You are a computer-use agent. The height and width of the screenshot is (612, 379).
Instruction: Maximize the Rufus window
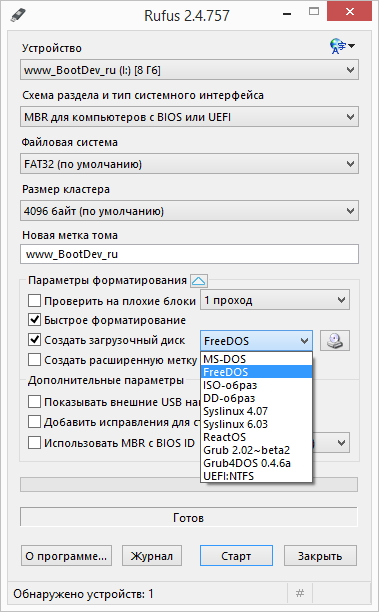314,12
